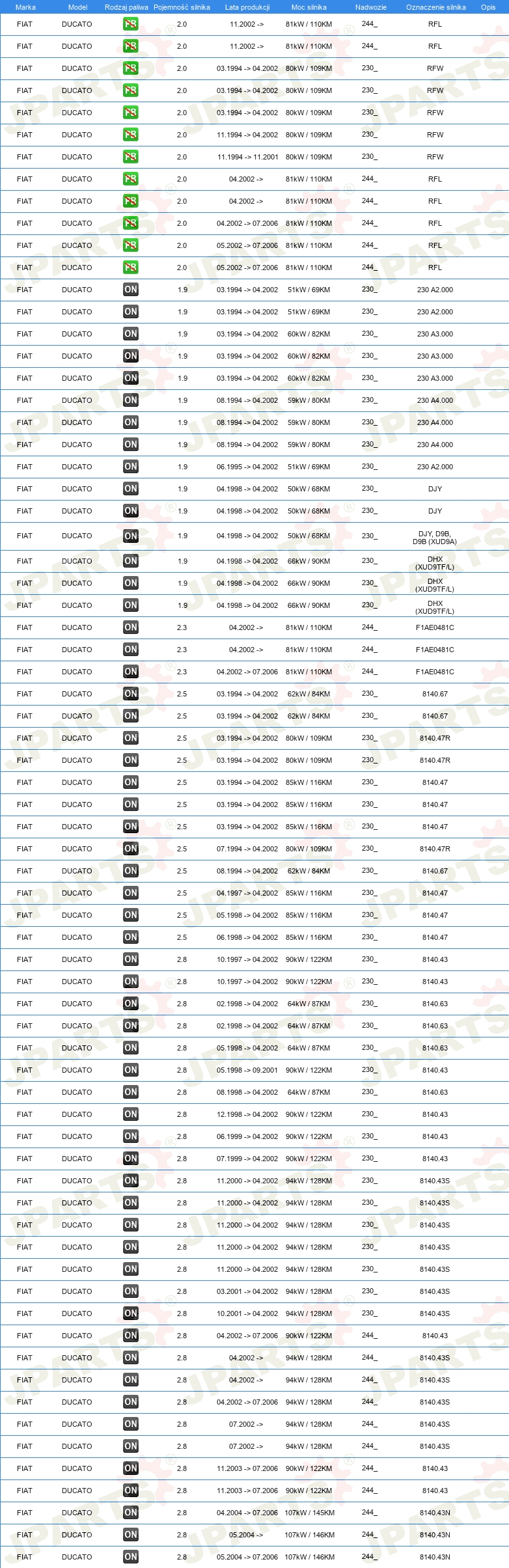Click the ON icon in the 10.2001 row
Screen dimensions: 509x1568
[x=131, y=1314]
